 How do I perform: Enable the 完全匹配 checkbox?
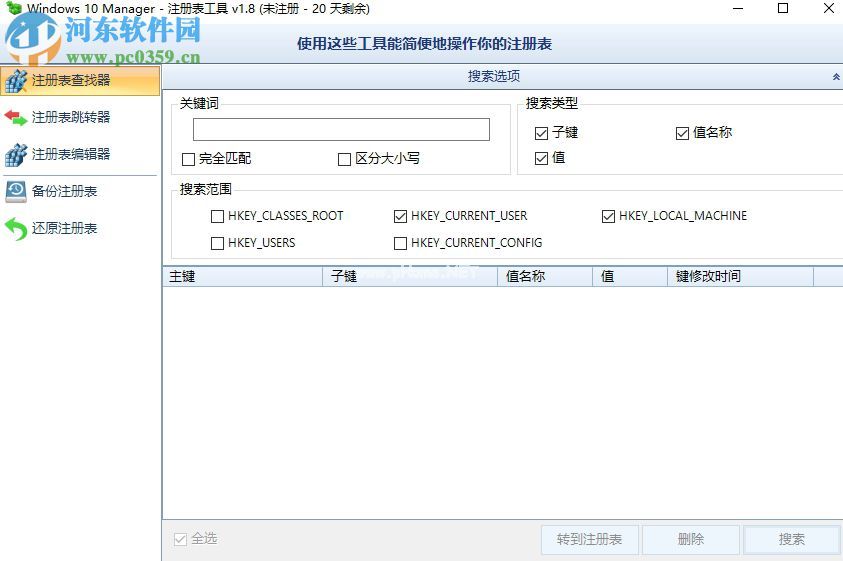tap(188, 159)
